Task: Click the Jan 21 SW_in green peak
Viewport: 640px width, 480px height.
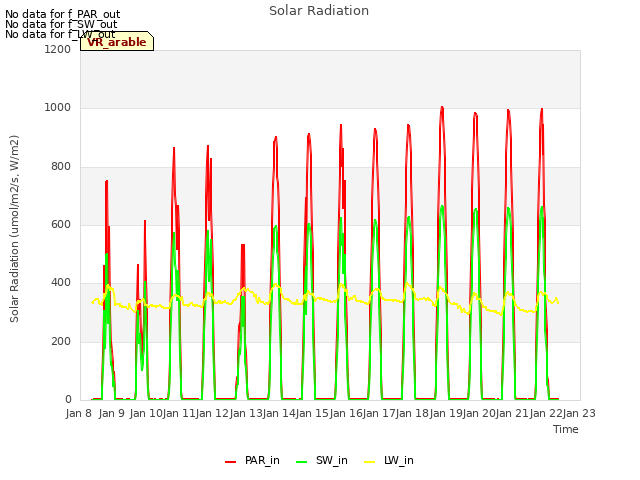Action: 542,207
